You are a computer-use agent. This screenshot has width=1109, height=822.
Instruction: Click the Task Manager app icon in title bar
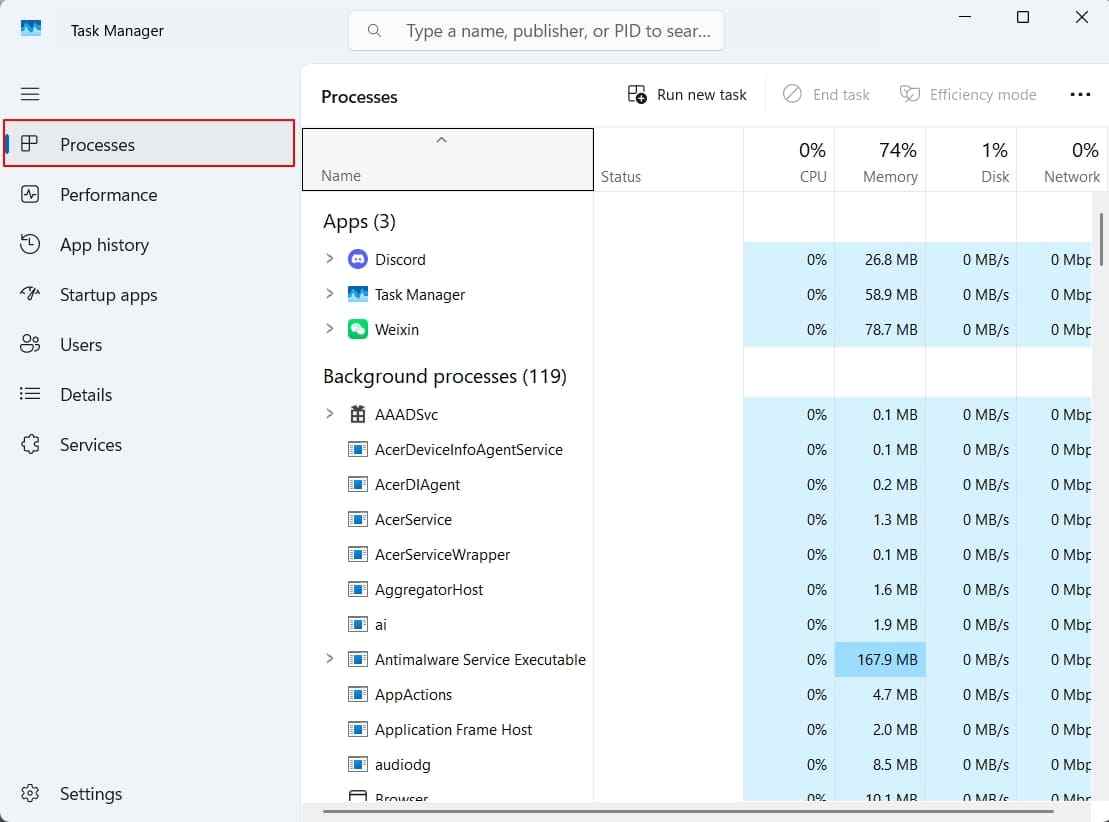click(x=30, y=28)
